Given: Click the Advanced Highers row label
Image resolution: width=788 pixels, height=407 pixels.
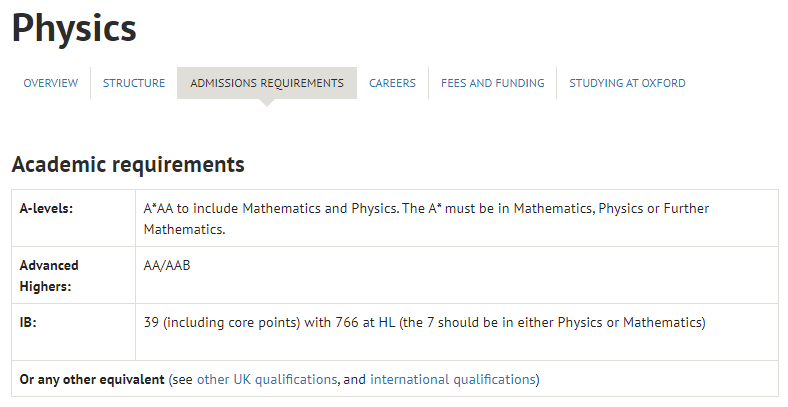Looking at the screenshot, I should click(49, 275).
